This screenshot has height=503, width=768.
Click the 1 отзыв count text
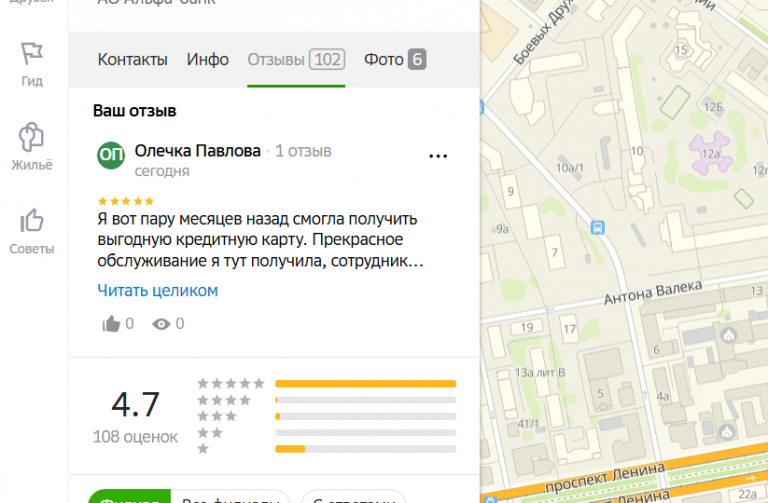click(303, 151)
